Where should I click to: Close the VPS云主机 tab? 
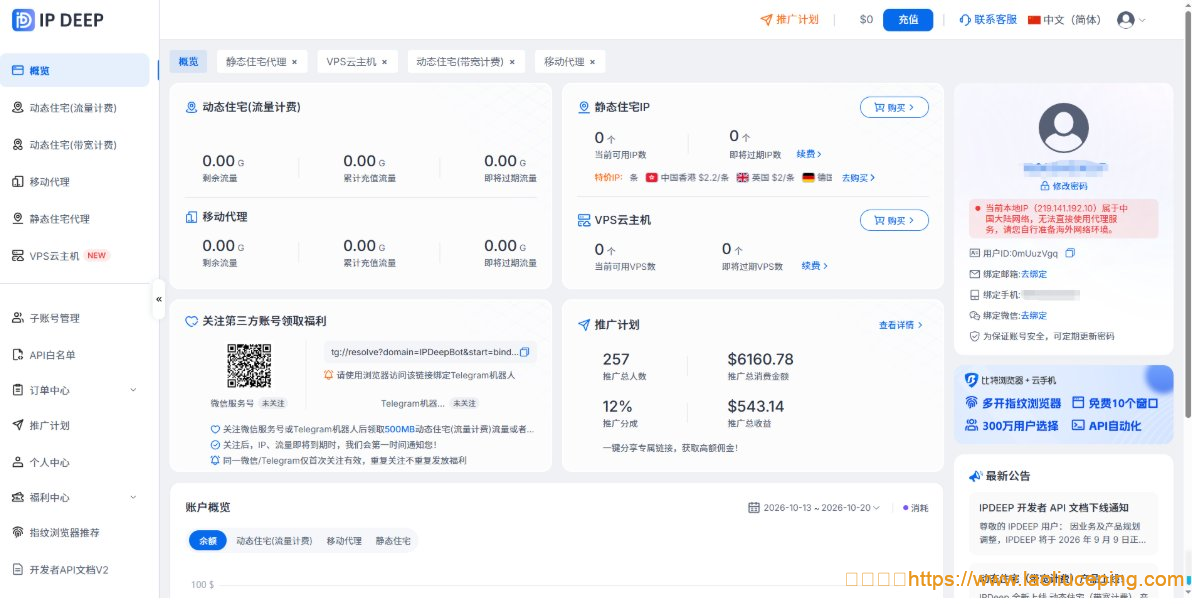pyautogui.click(x=385, y=62)
